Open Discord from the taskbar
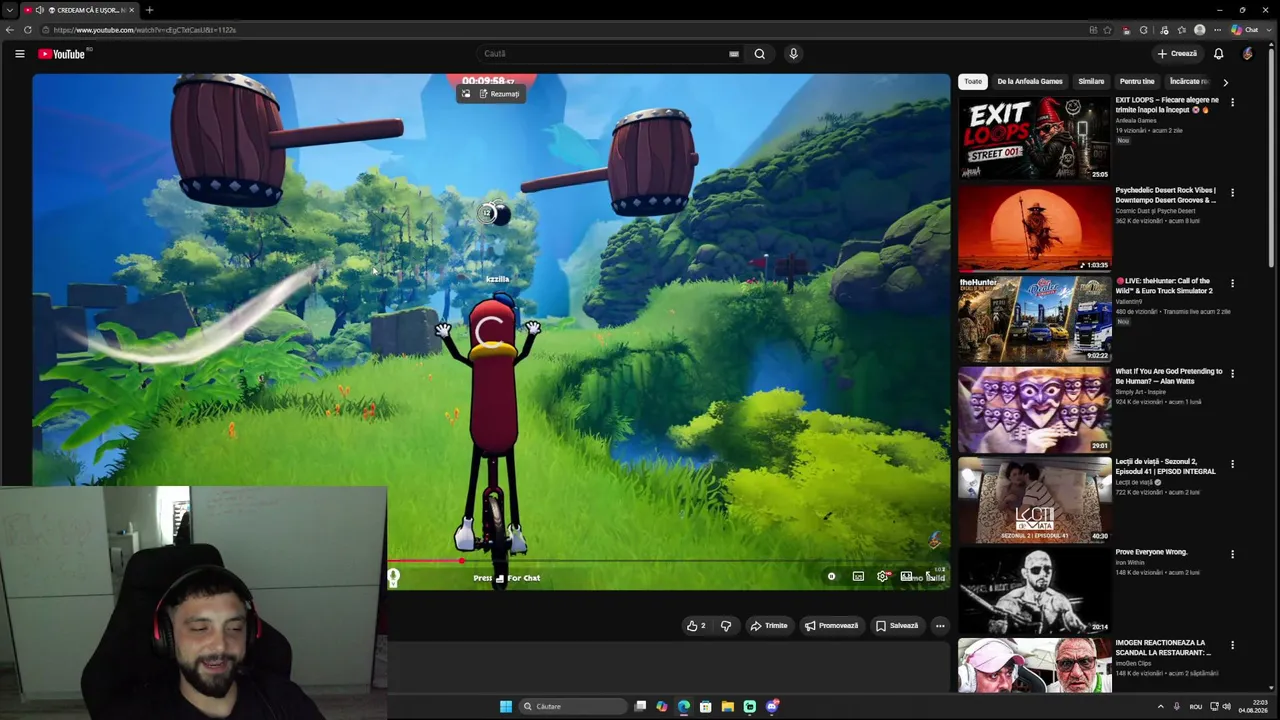Viewport: 1280px width, 720px height. [772, 706]
